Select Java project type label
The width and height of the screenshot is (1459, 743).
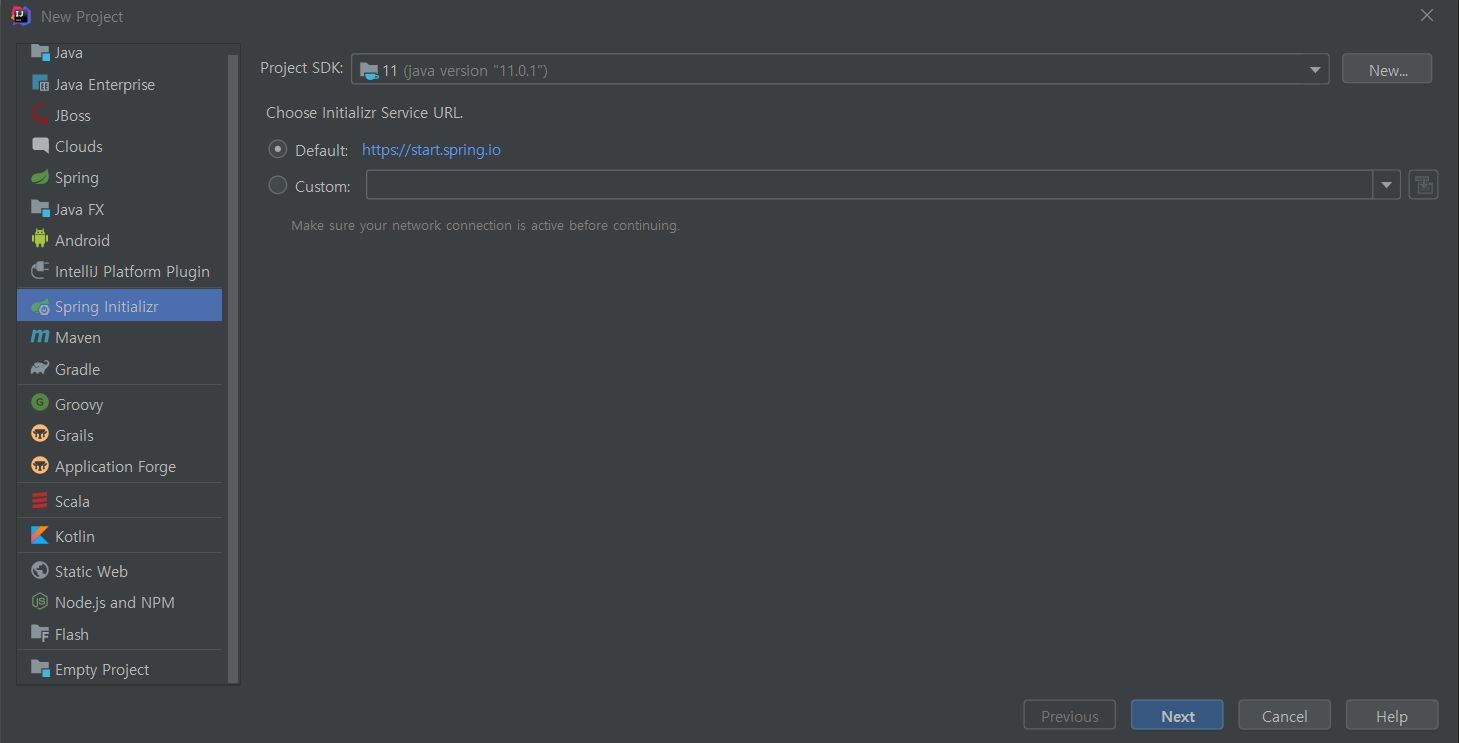pos(69,52)
